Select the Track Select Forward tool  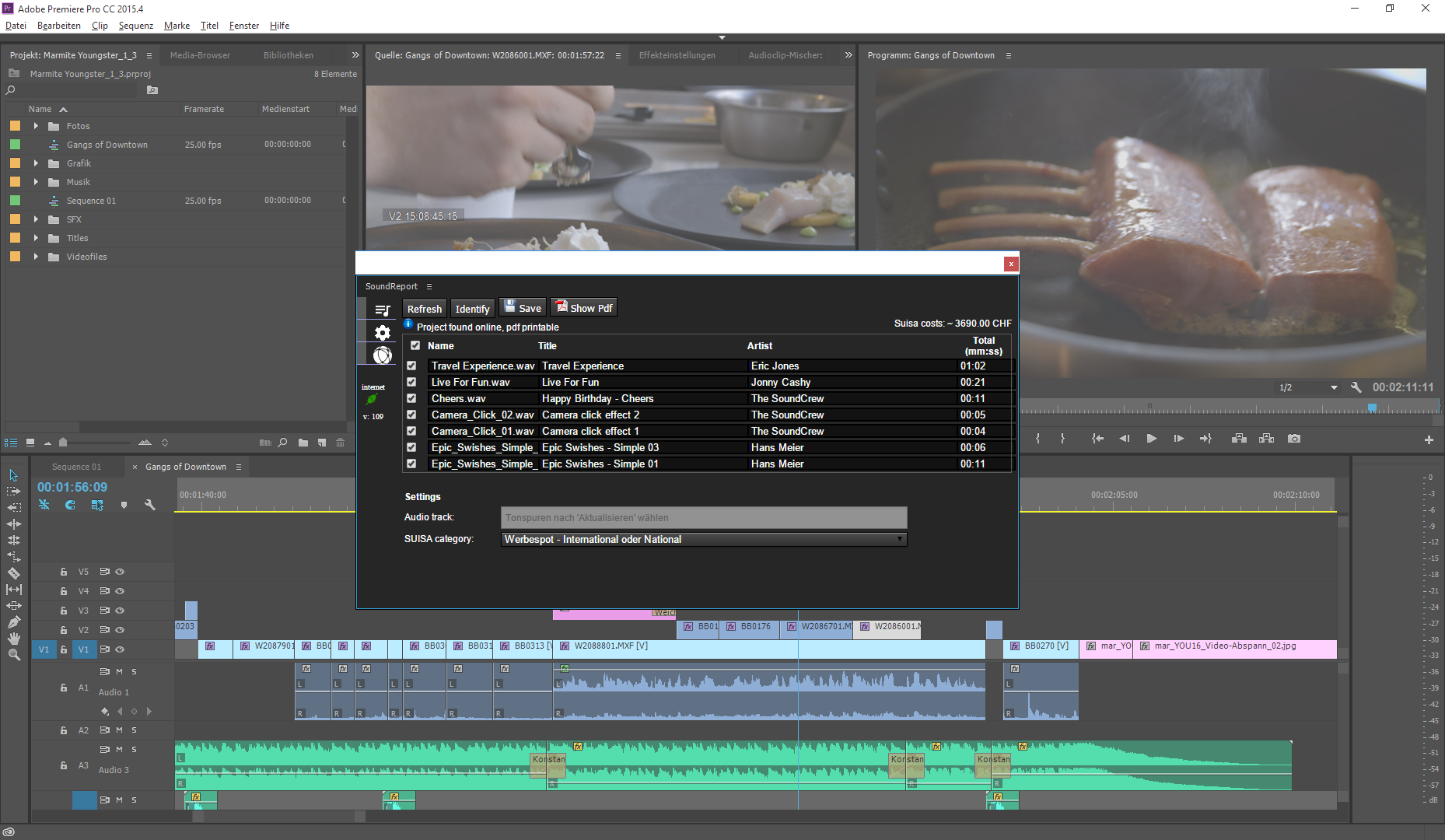[14, 492]
